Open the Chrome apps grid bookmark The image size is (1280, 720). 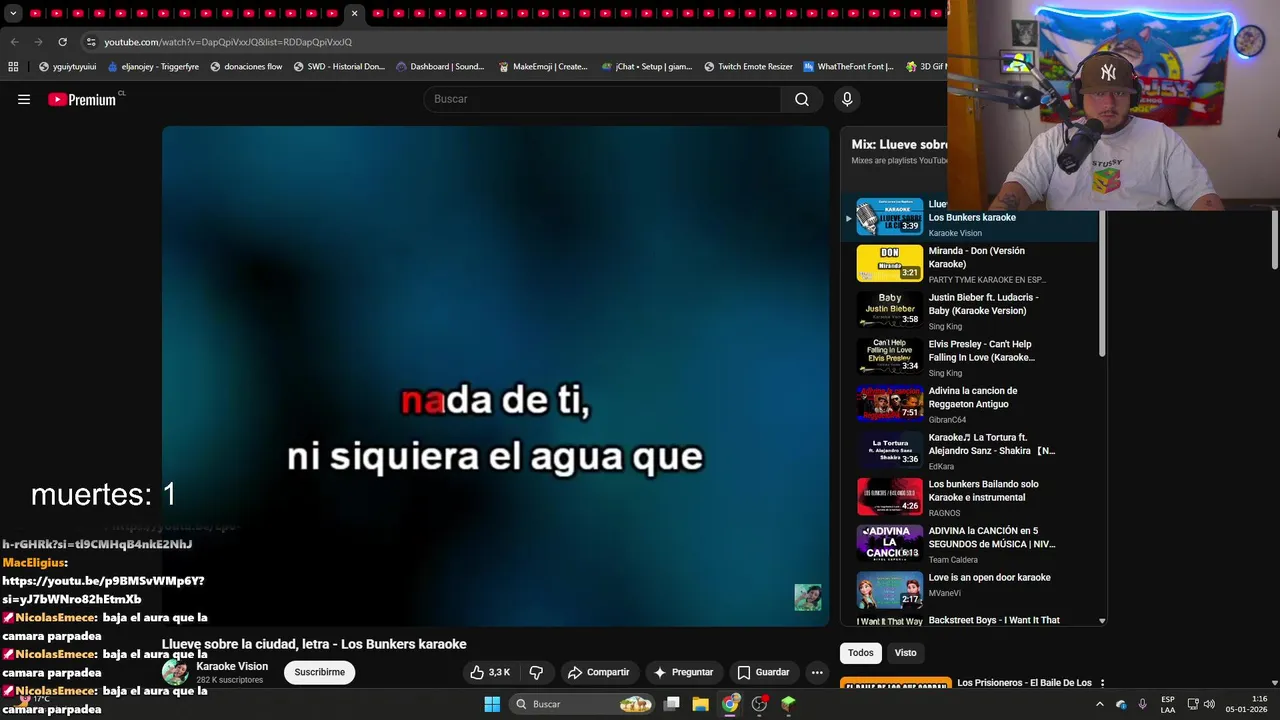coord(13,66)
